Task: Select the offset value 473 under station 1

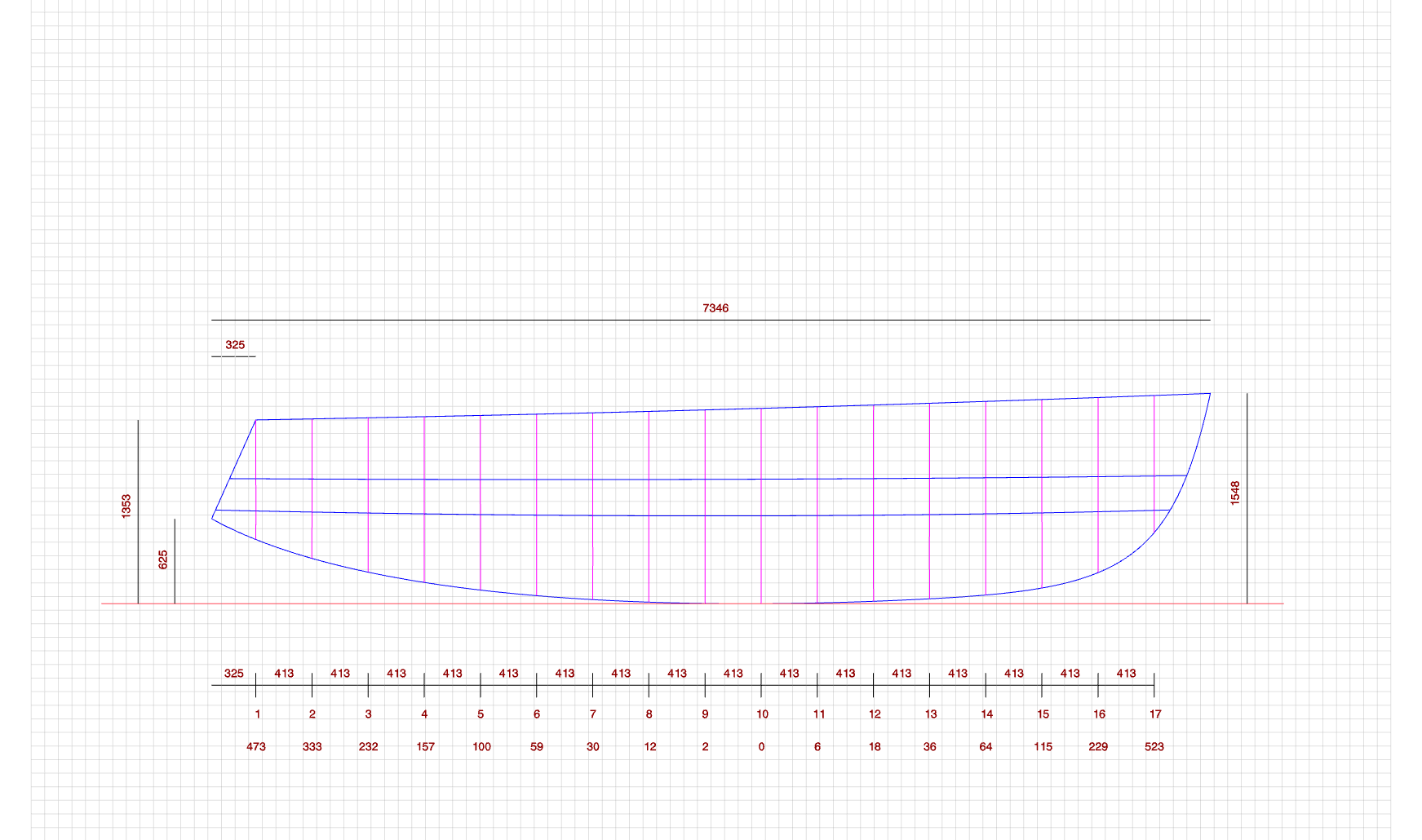Action: click(x=255, y=745)
